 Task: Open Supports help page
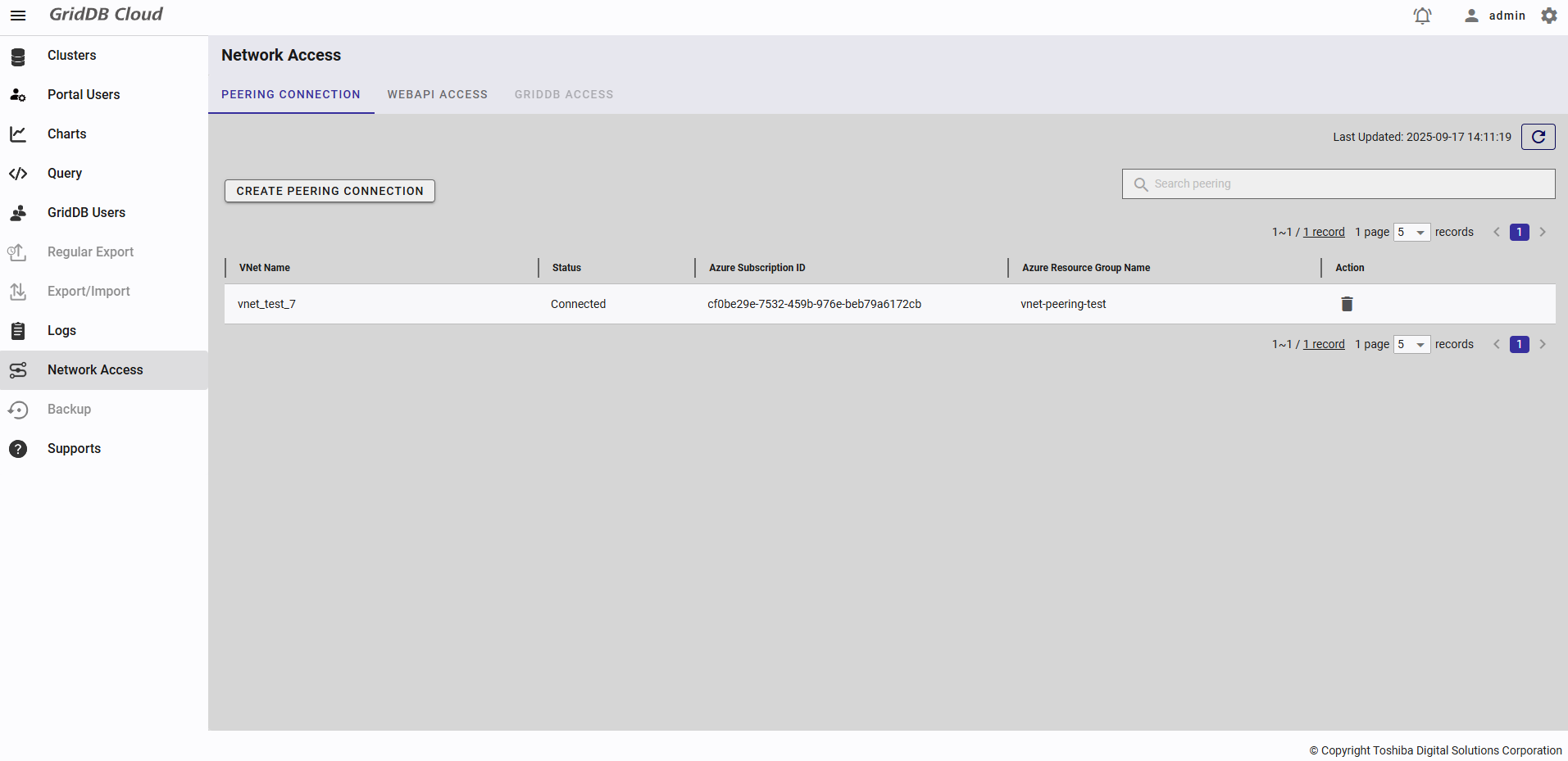click(x=74, y=449)
